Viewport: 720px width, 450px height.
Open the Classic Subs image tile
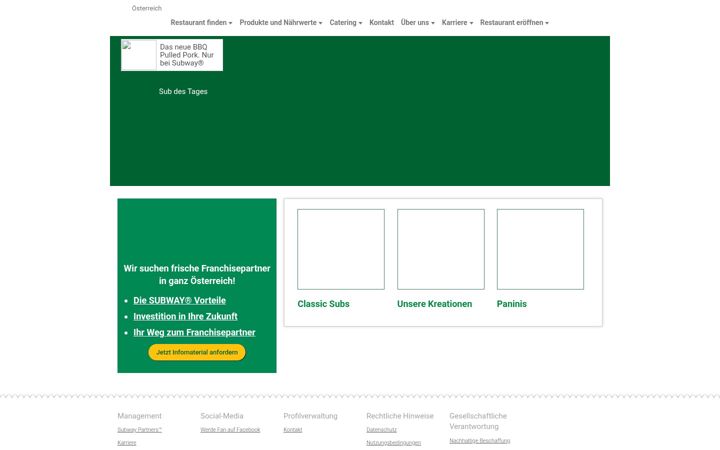point(341,249)
